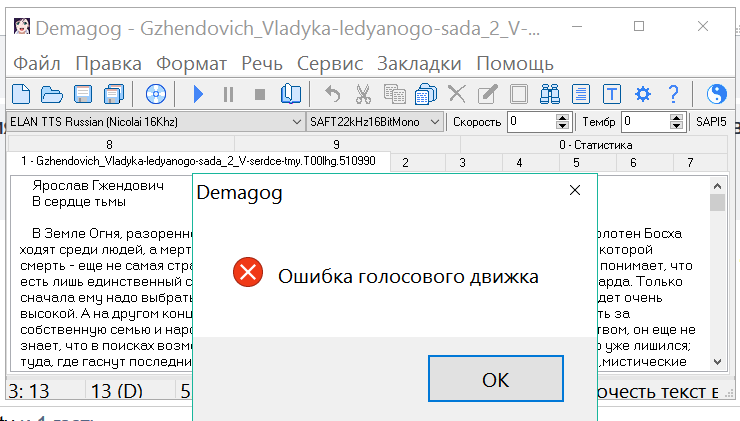Click the Demagog app icon in title bar
Viewport: 740px width, 421px height.
click(22, 26)
